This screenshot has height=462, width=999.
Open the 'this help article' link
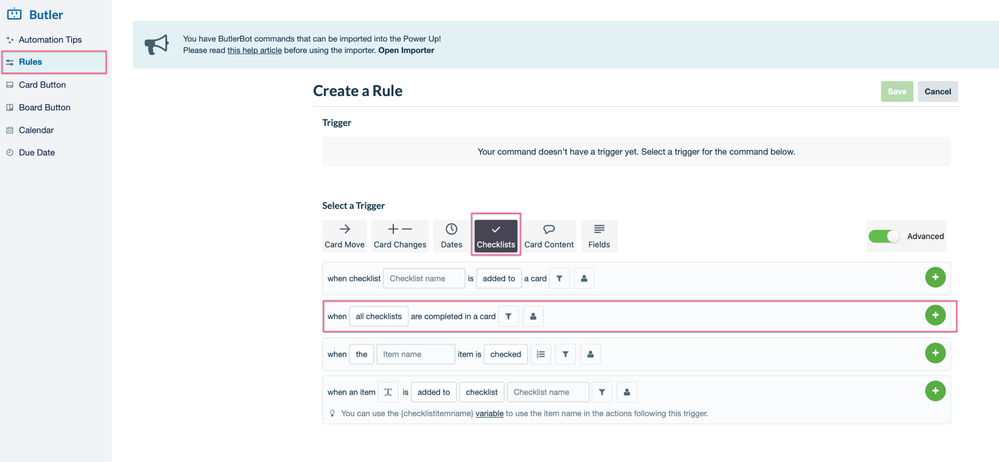(255, 50)
